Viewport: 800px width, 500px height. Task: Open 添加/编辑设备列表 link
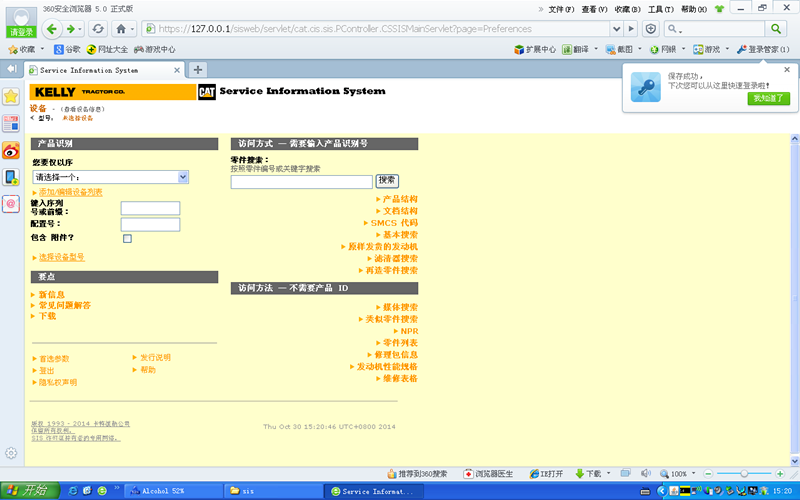70,192
